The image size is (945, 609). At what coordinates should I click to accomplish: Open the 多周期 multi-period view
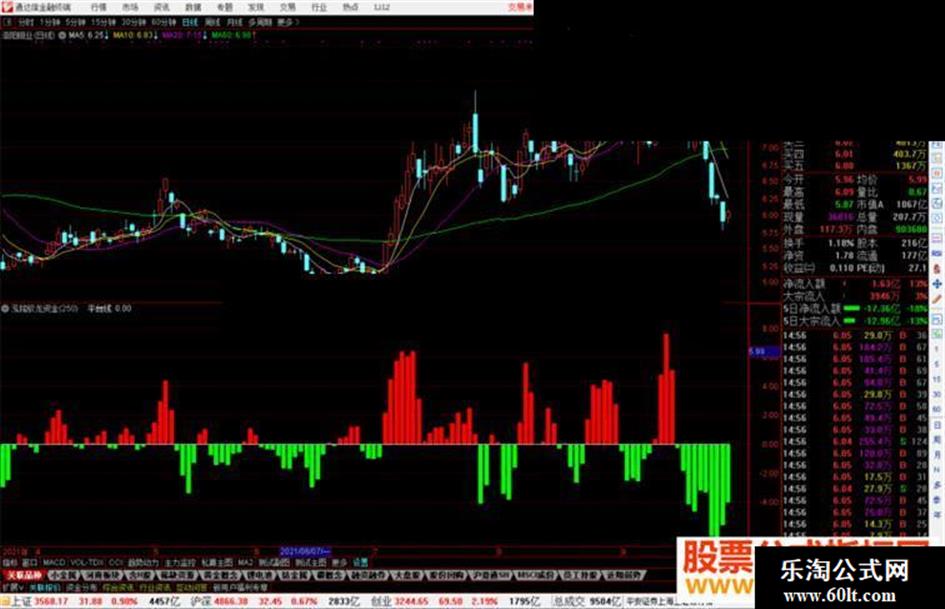click(260, 22)
